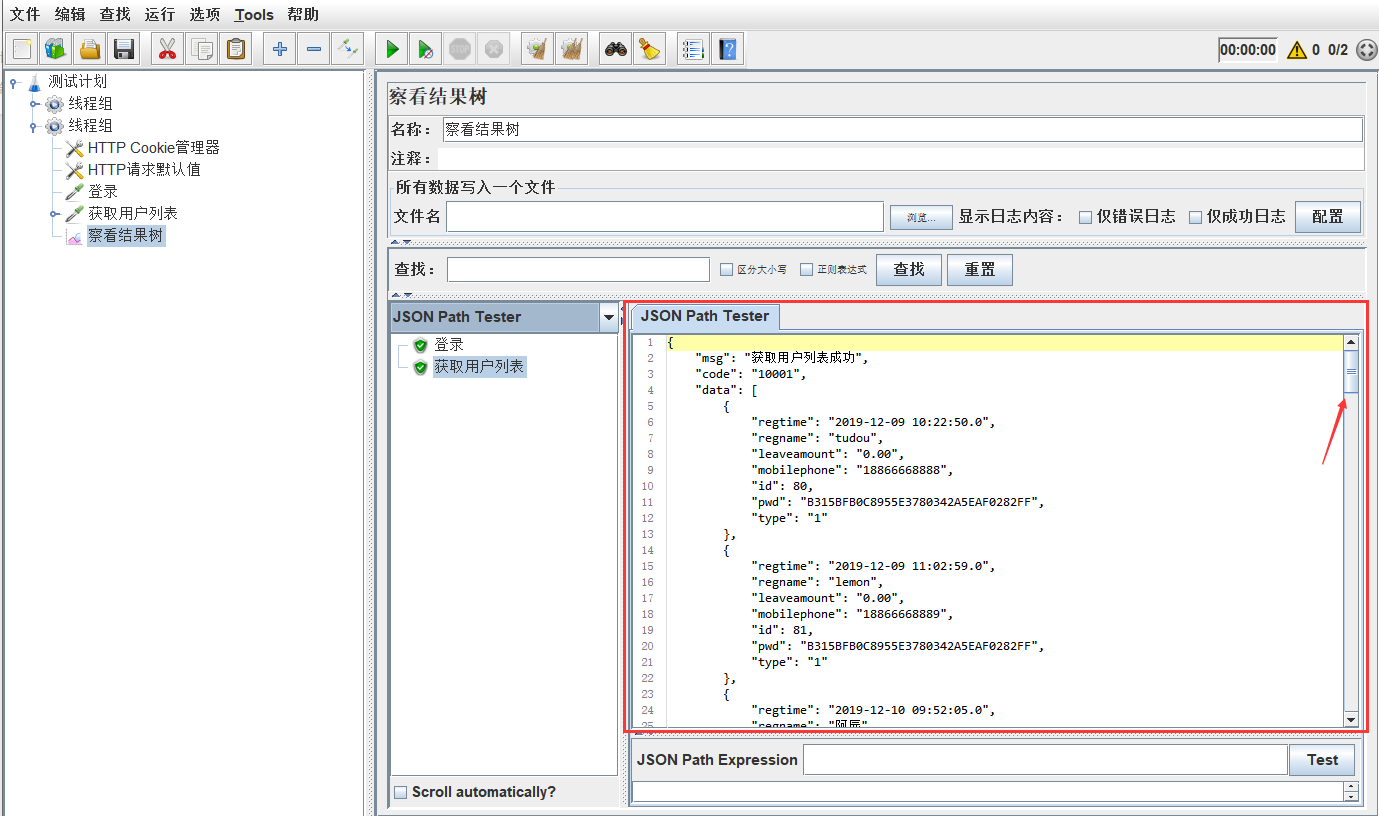Click the Save test plan icon
1379x816 pixels.
point(123,49)
